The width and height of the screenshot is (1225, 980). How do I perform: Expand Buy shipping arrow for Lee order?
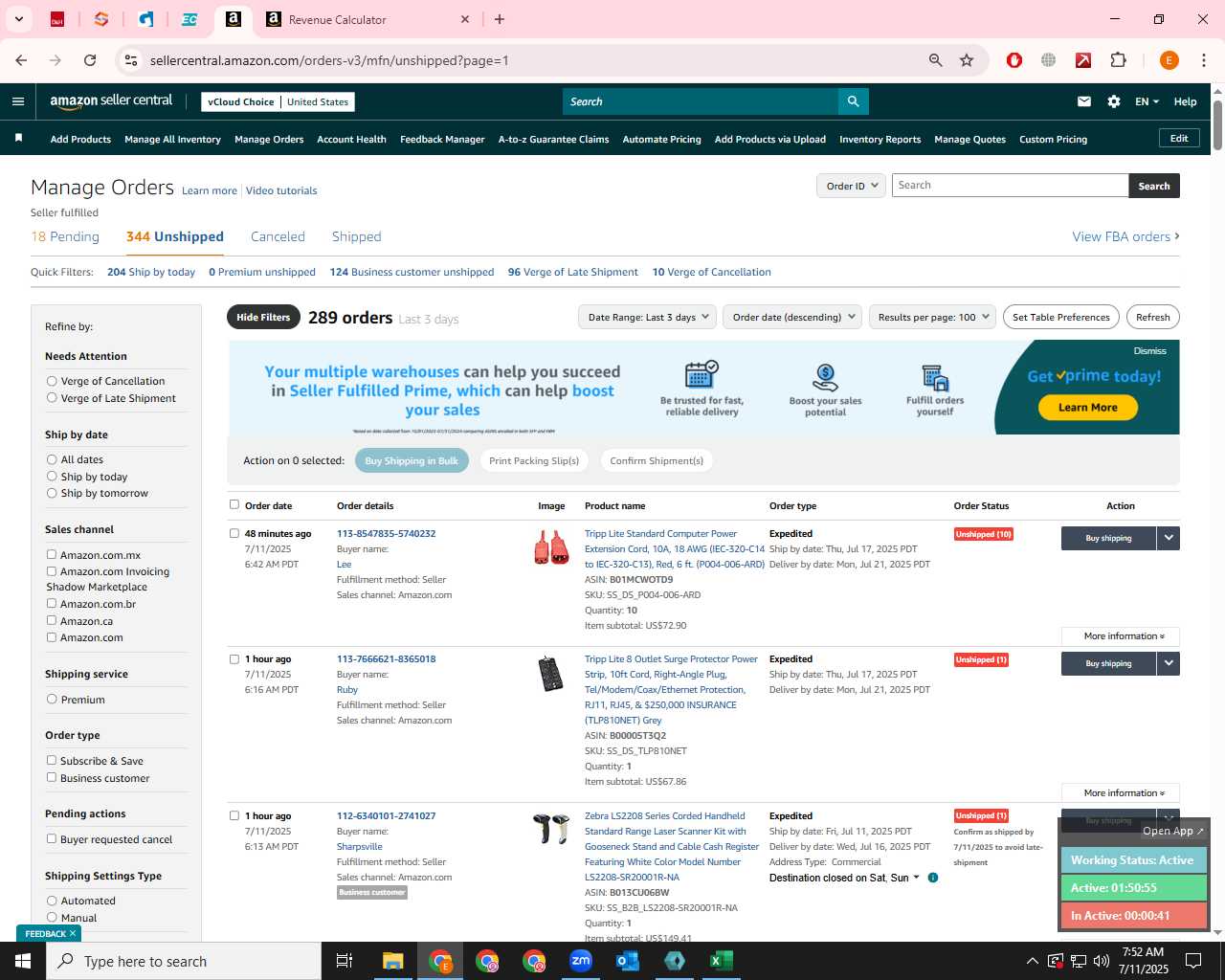1169,538
